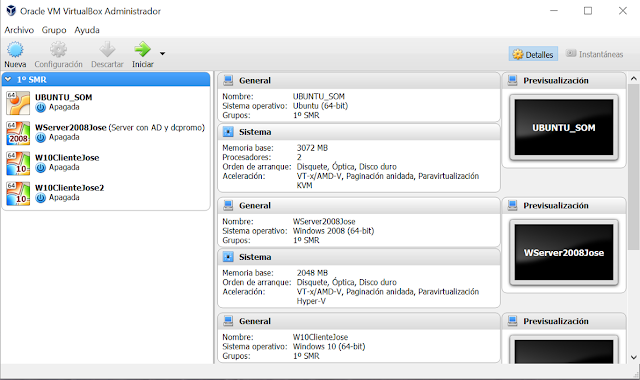Open the General header link for UBUNTU_SOM
This screenshot has height=380, width=640.
[255, 80]
